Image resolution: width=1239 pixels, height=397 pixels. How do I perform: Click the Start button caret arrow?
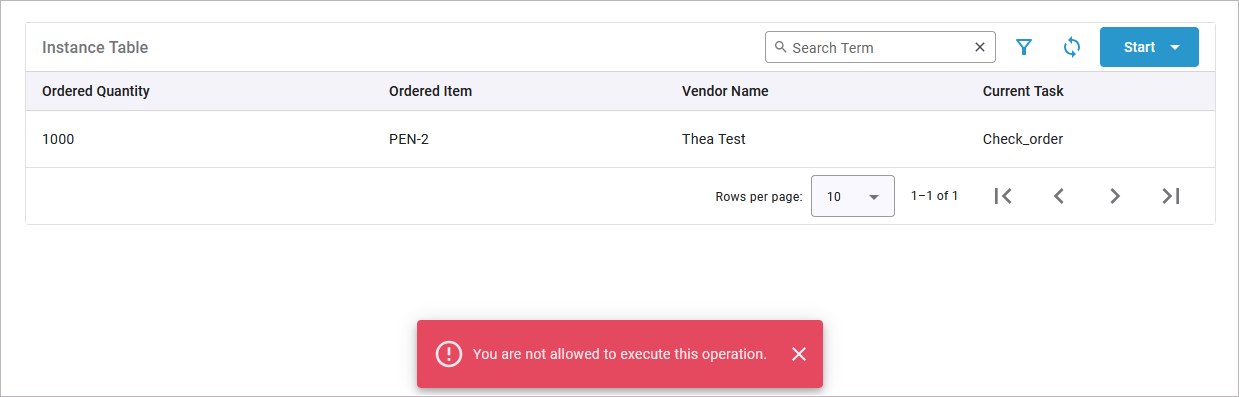(1175, 48)
